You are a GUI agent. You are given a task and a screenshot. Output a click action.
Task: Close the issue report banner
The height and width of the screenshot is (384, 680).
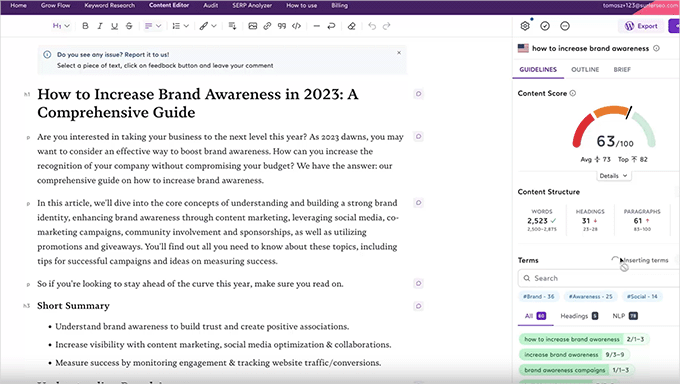coord(399,53)
